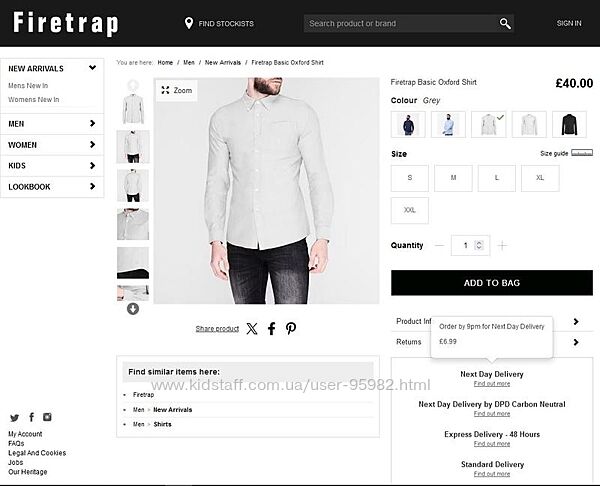Select the navy blue shirt colour swatch
The image size is (600, 486).
coord(408,124)
